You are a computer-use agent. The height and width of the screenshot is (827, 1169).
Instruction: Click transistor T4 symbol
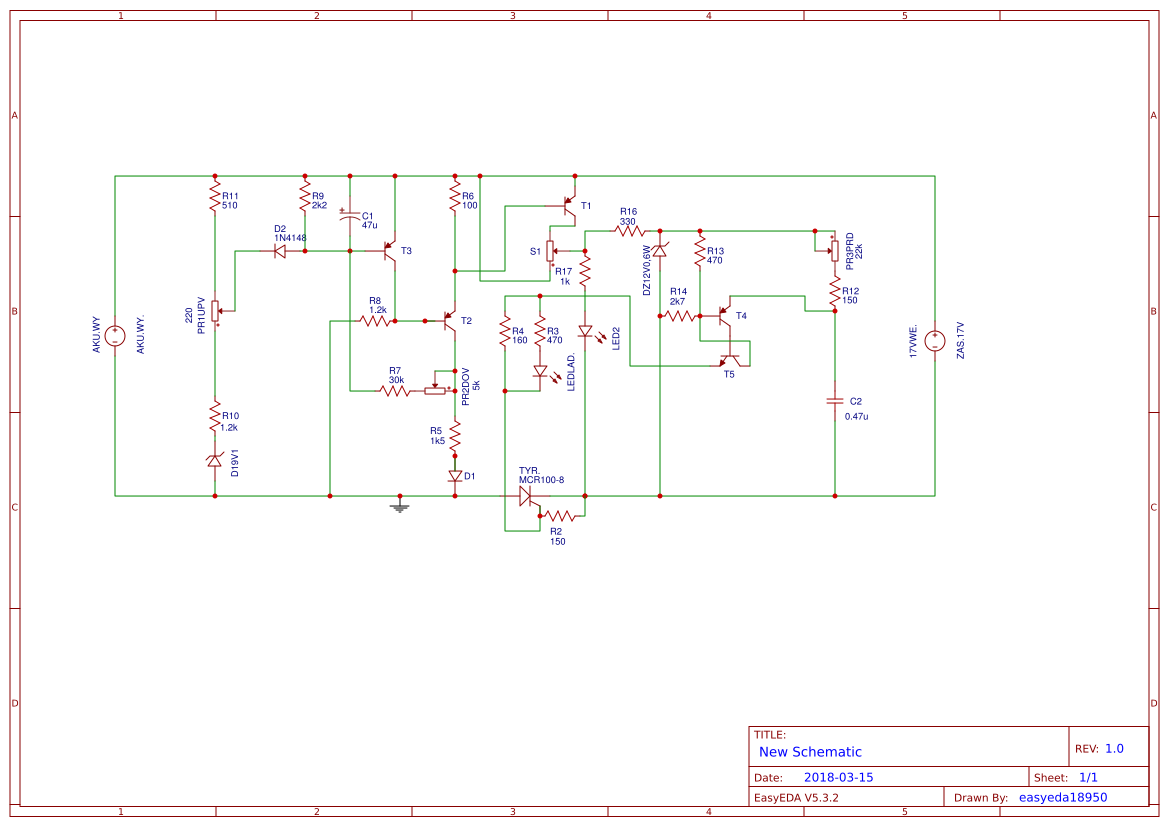[x=723, y=314]
